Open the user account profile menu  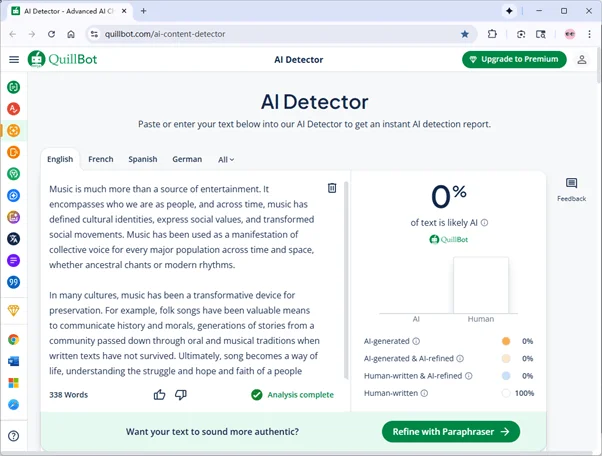(x=582, y=59)
